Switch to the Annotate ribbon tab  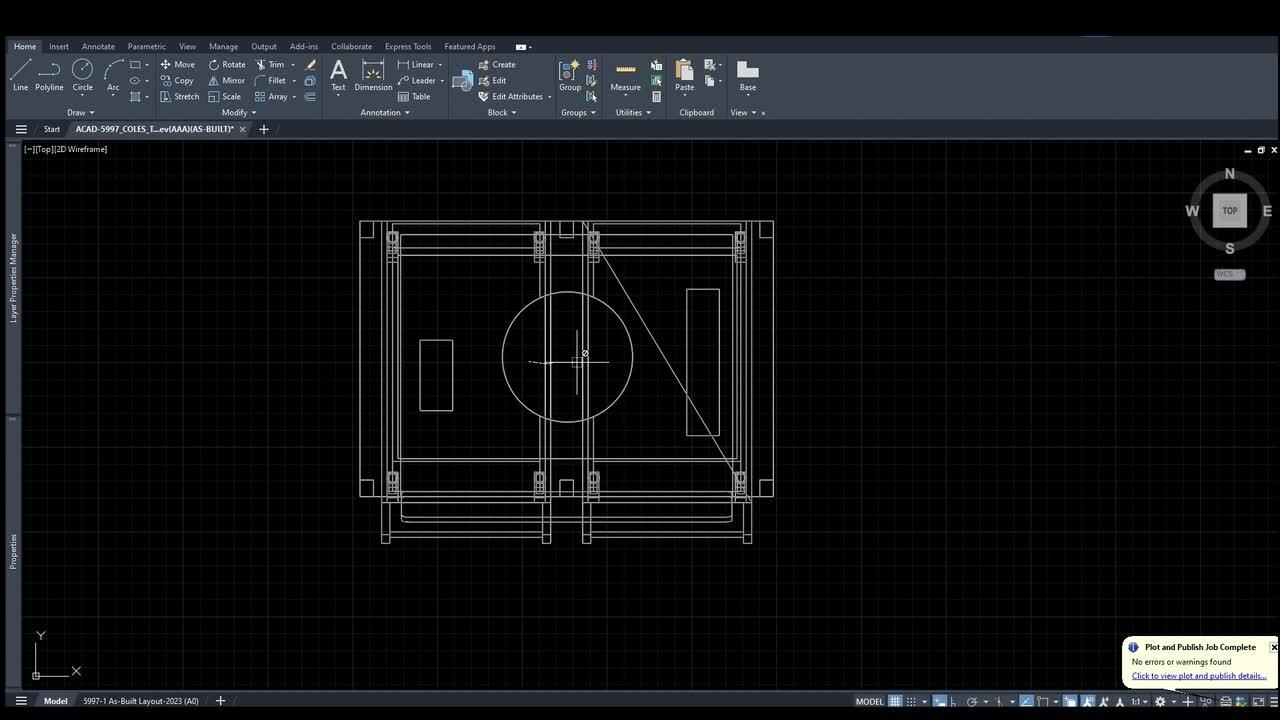coord(98,47)
